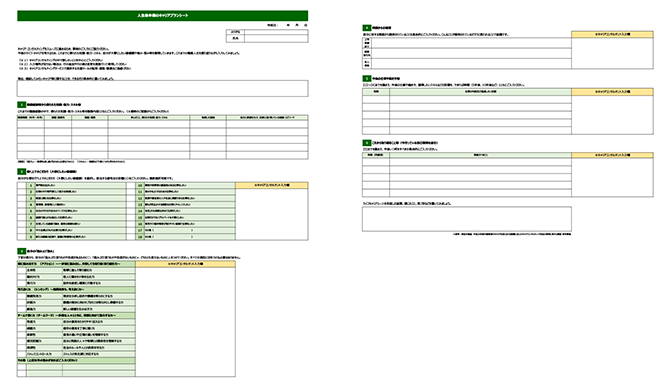
Task: Click the name entry field under the date line
Action: coord(276,38)
